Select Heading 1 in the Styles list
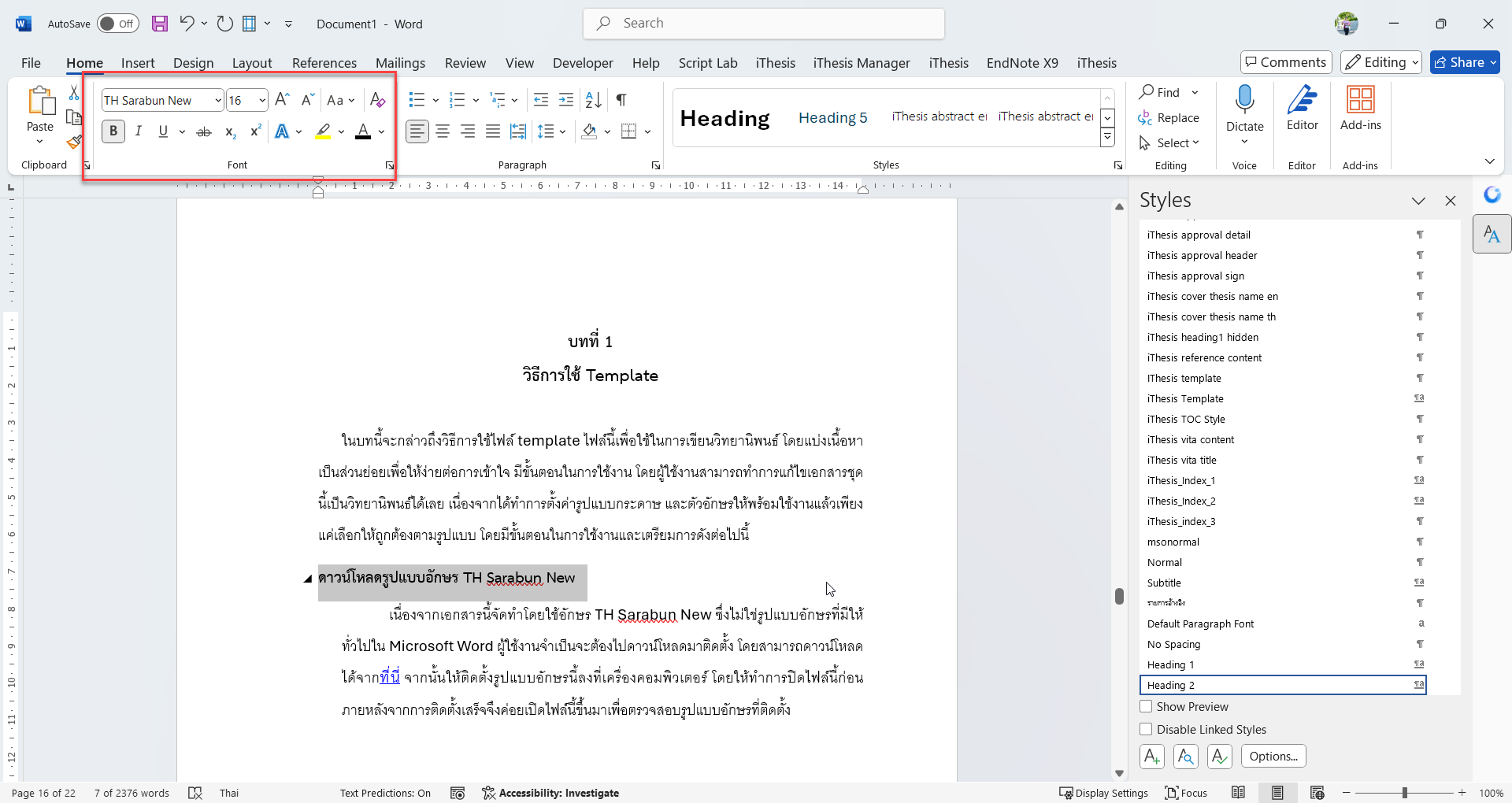 pos(1170,665)
